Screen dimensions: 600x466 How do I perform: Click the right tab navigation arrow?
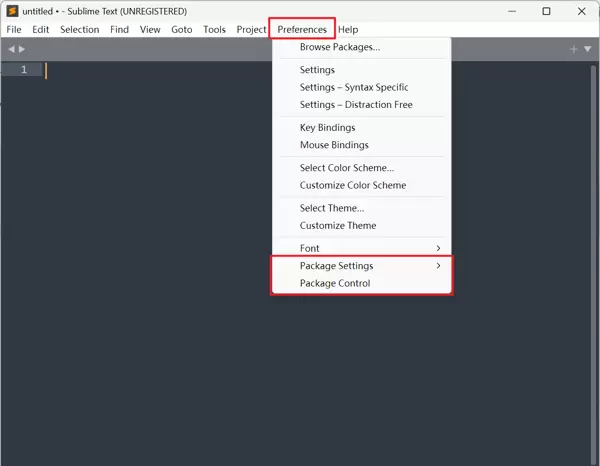pos(22,49)
